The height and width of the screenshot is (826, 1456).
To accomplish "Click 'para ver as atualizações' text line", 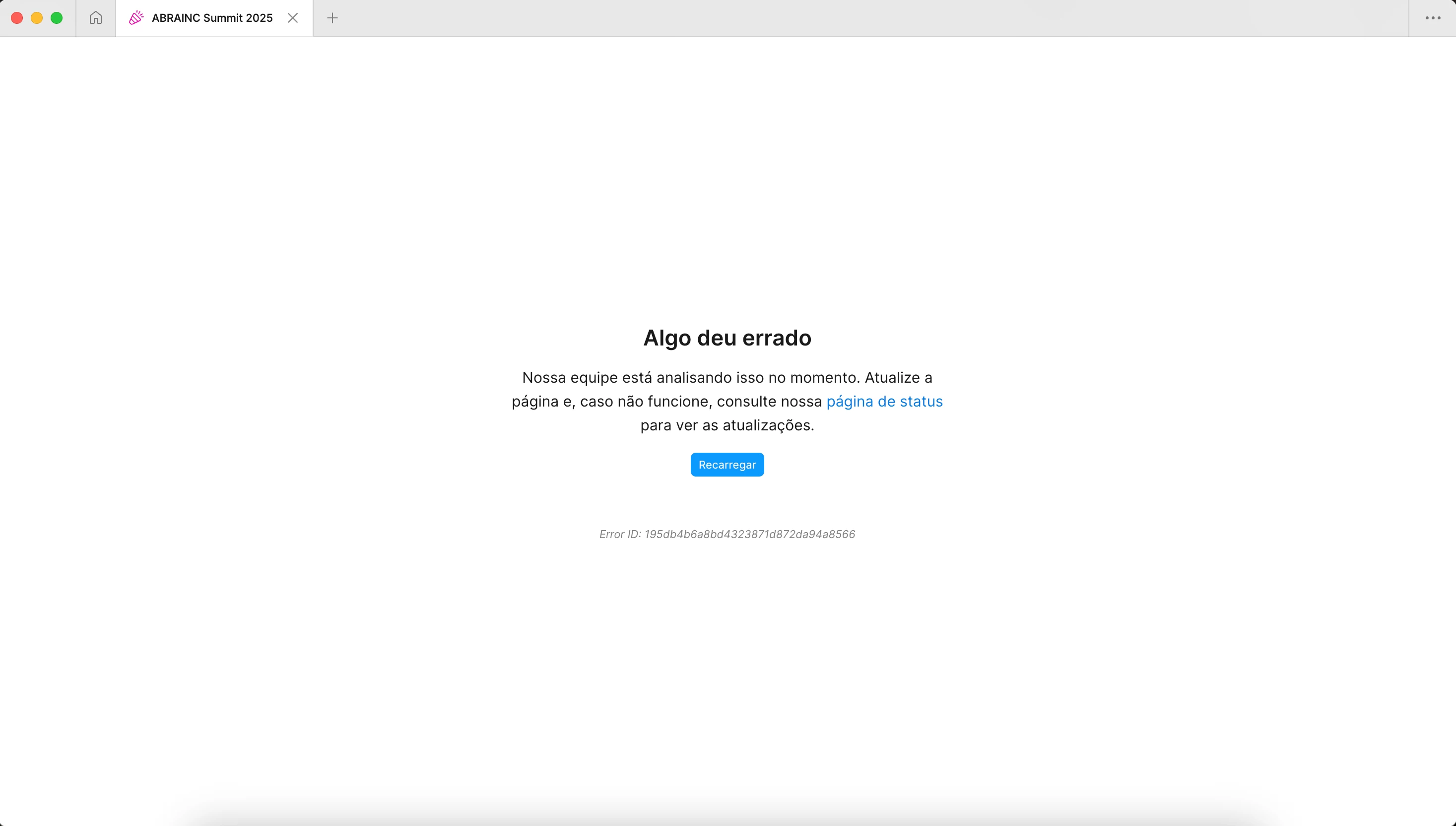I will pyautogui.click(x=727, y=425).
